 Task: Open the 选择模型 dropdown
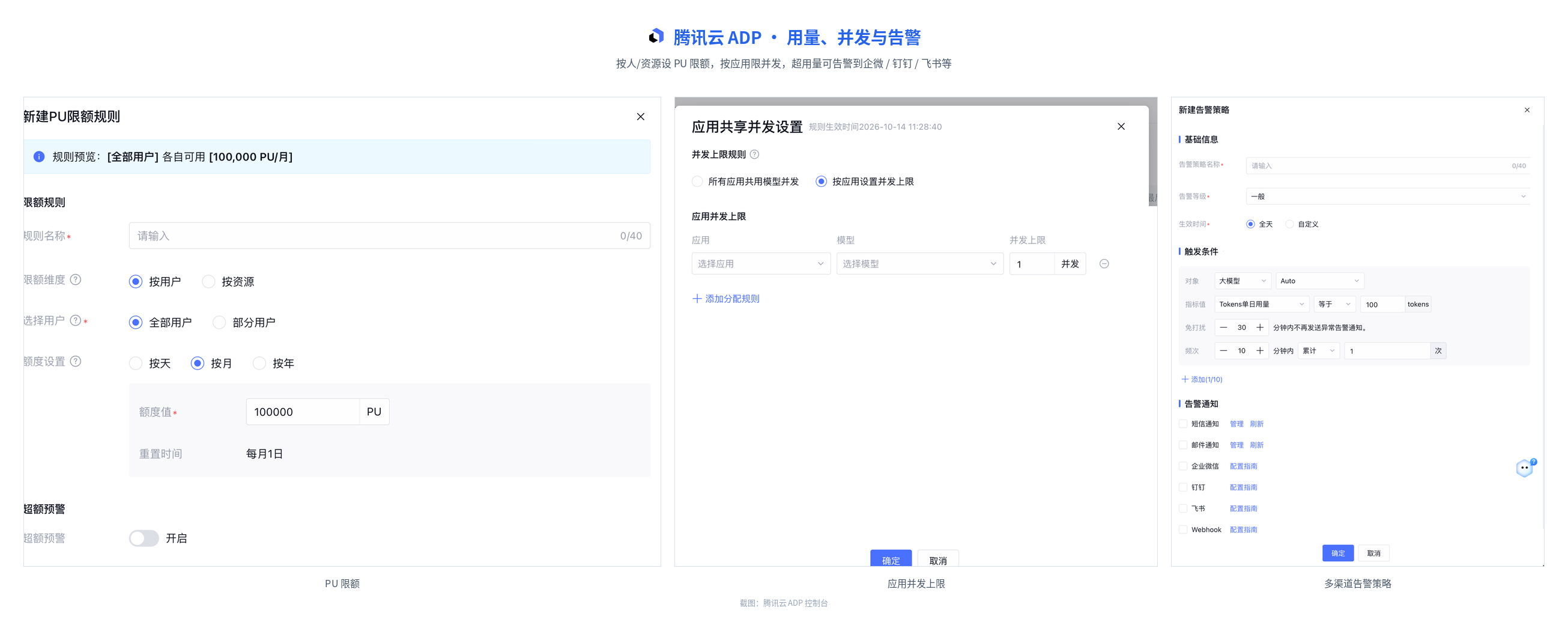click(x=920, y=264)
